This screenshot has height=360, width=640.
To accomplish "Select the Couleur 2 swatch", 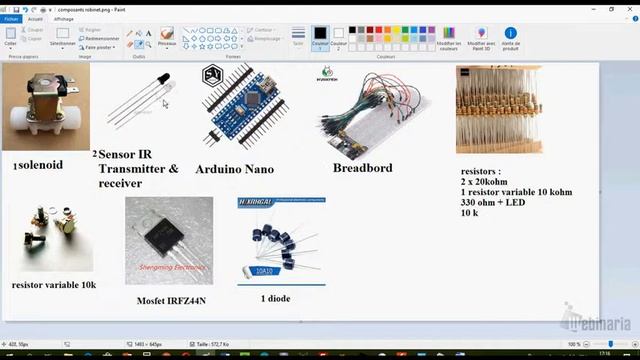I will coord(338,38).
